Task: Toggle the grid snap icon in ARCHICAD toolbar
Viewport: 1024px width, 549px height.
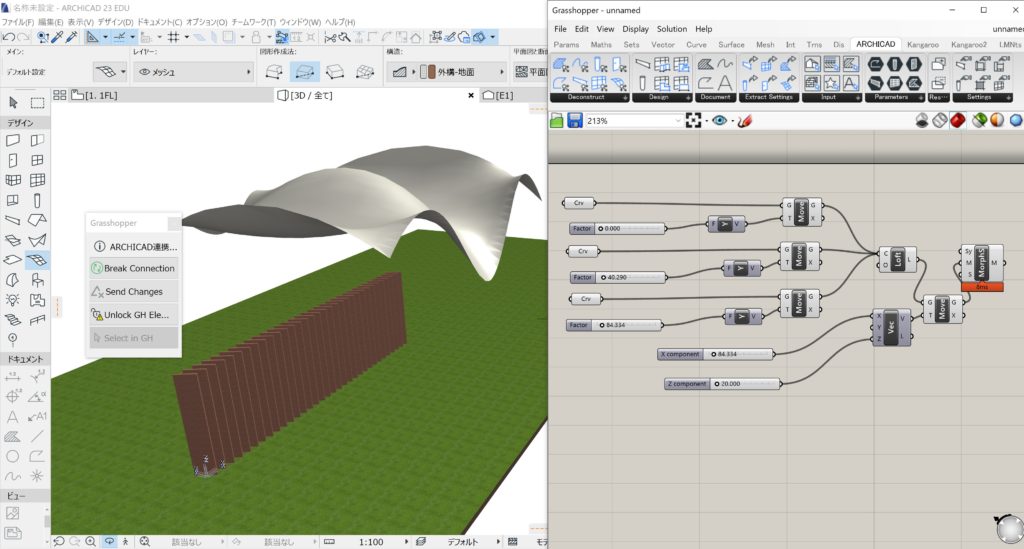Action: click(174, 37)
